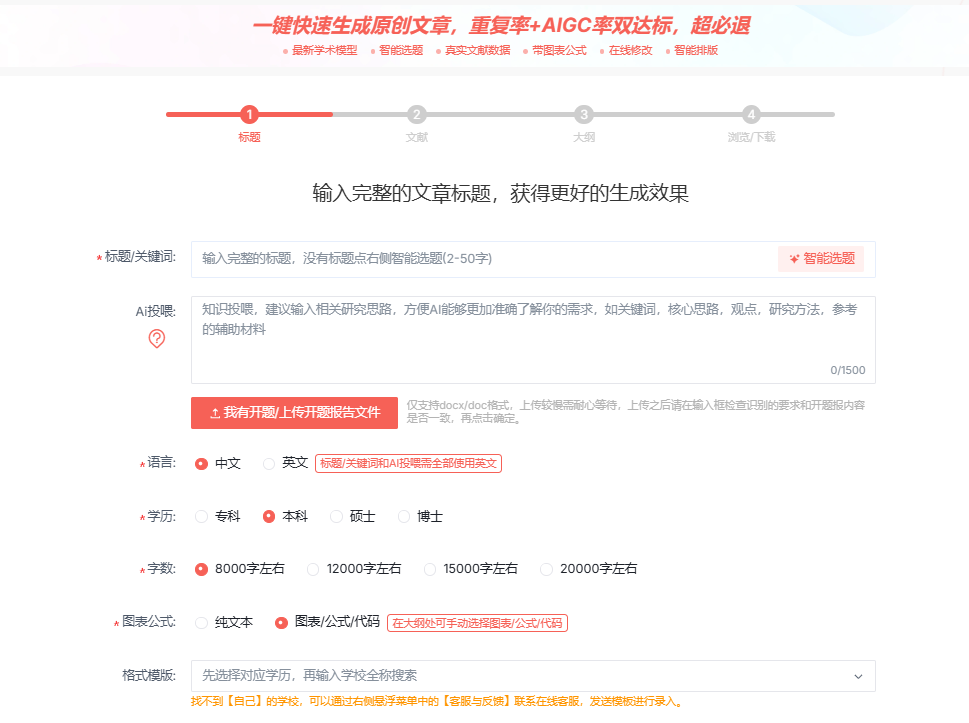Click step 3 大纲 circle icon
Viewport: 969px width, 723px height.
coord(584,115)
